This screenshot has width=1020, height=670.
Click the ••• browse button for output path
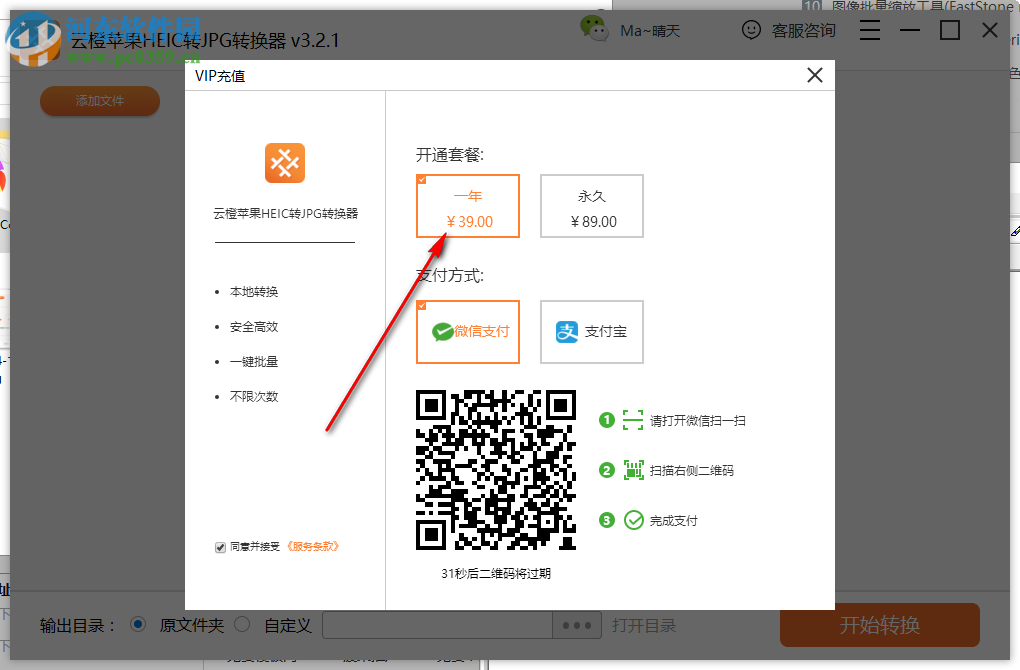tap(576, 625)
